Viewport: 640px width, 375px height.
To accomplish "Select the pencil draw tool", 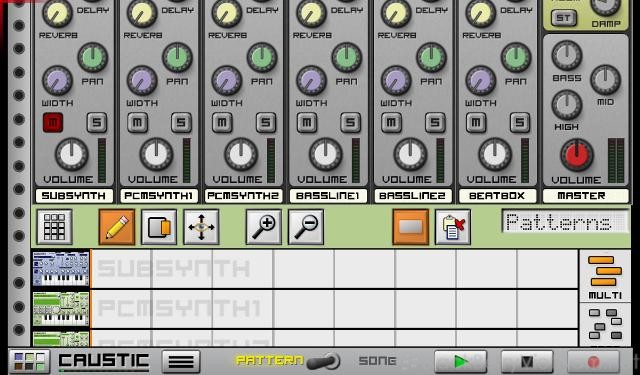I will click(x=117, y=227).
